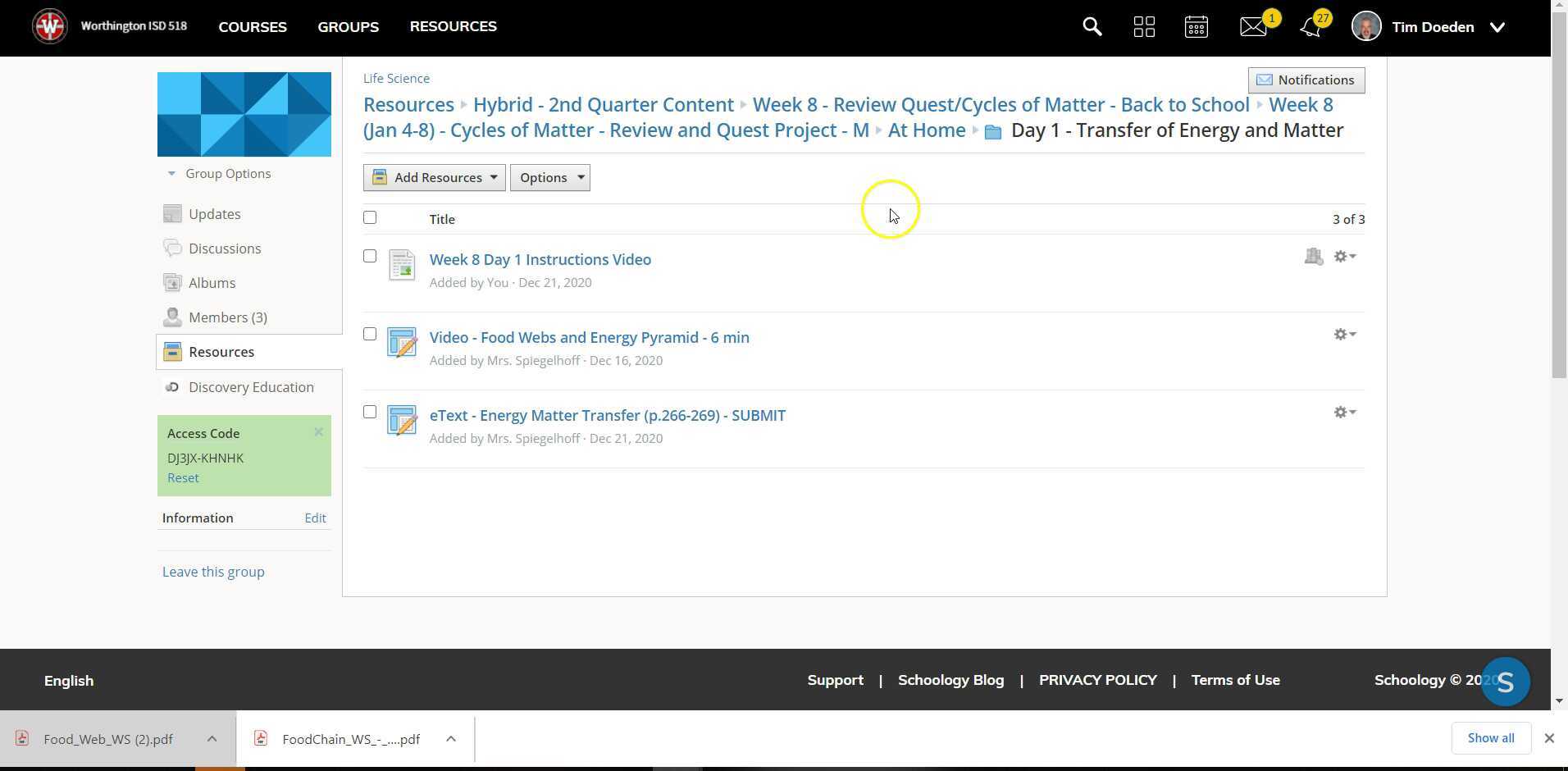Image resolution: width=1568 pixels, height=771 pixels.
Task: Open the search magnifier icon
Action: pos(1092,27)
